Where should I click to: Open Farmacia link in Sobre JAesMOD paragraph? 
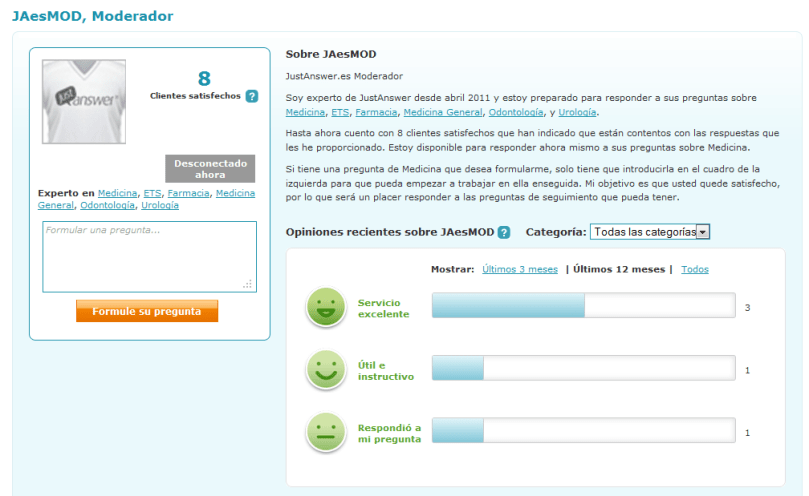point(376,112)
